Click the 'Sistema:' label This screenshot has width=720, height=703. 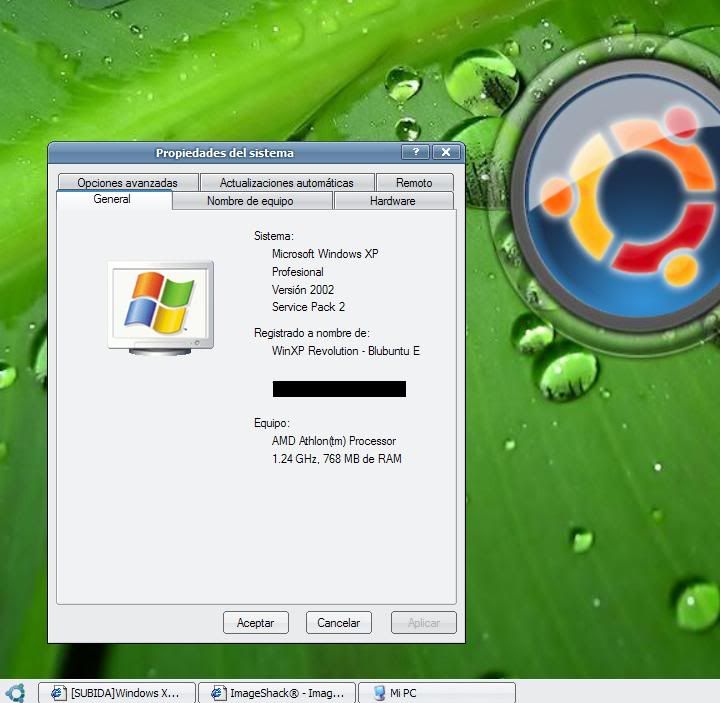(274, 236)
